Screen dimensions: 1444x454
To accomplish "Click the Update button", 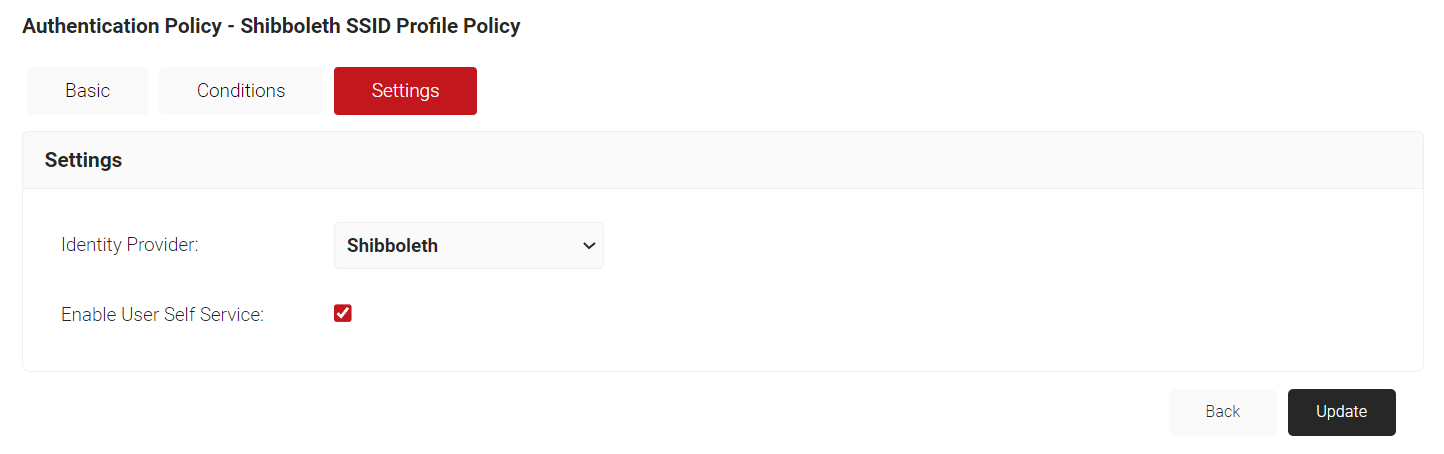I will click(1341, 412).
